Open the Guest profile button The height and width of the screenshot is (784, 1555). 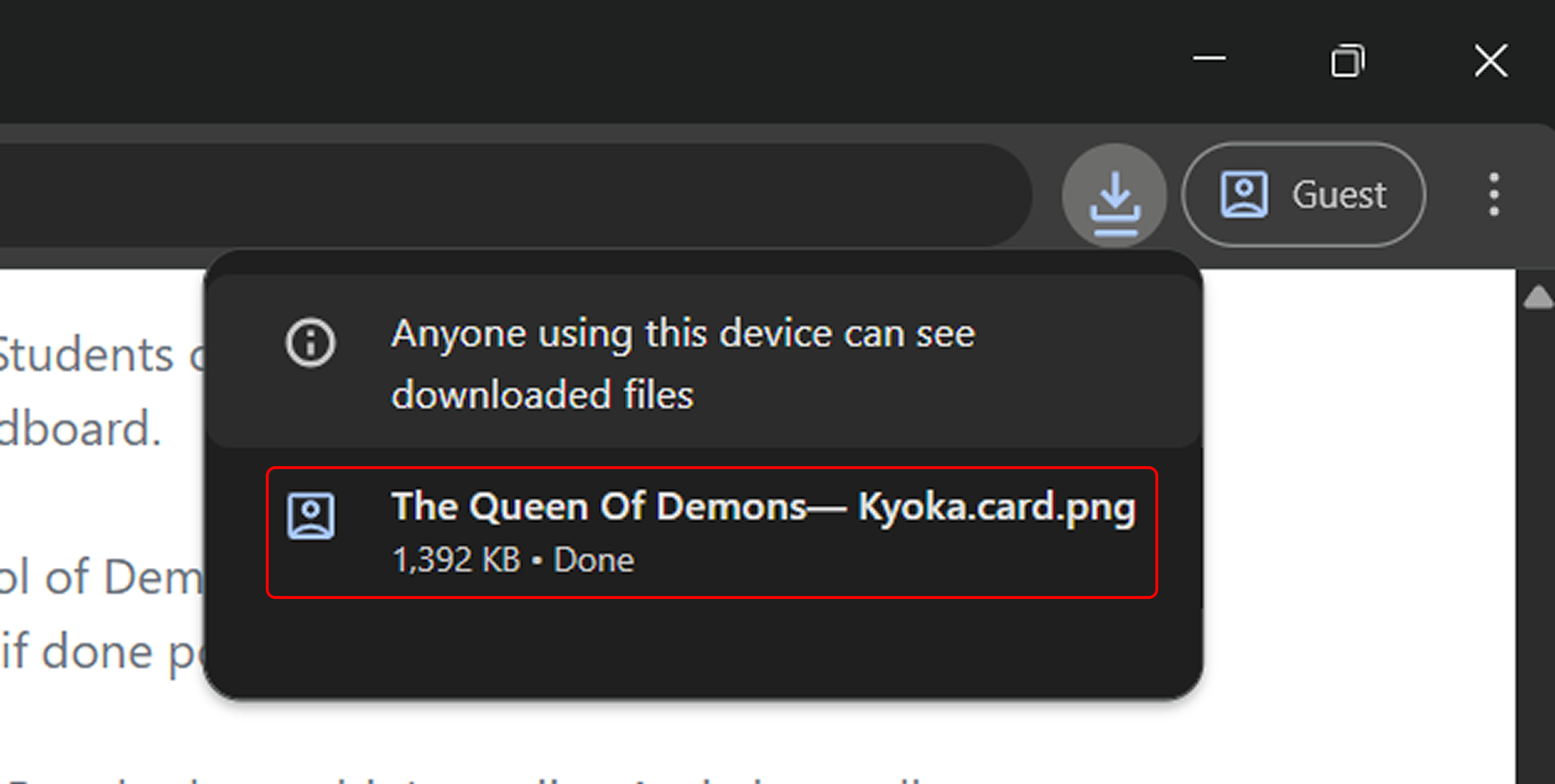[x=1304, y=195]
